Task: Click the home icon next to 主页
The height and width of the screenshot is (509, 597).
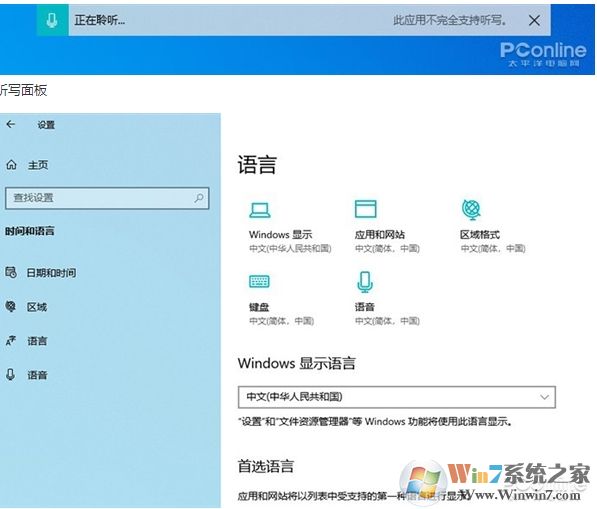Action: pyautogui.click(x=11, y=165)
